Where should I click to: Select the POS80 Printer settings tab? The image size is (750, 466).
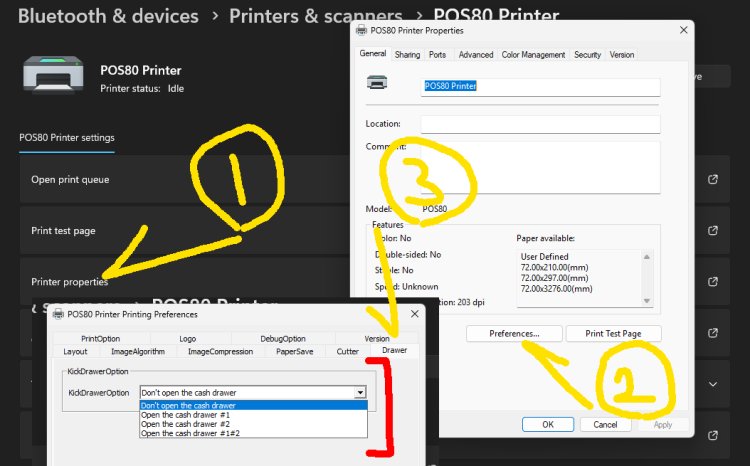pyautogui.click(x=67, y=138)
